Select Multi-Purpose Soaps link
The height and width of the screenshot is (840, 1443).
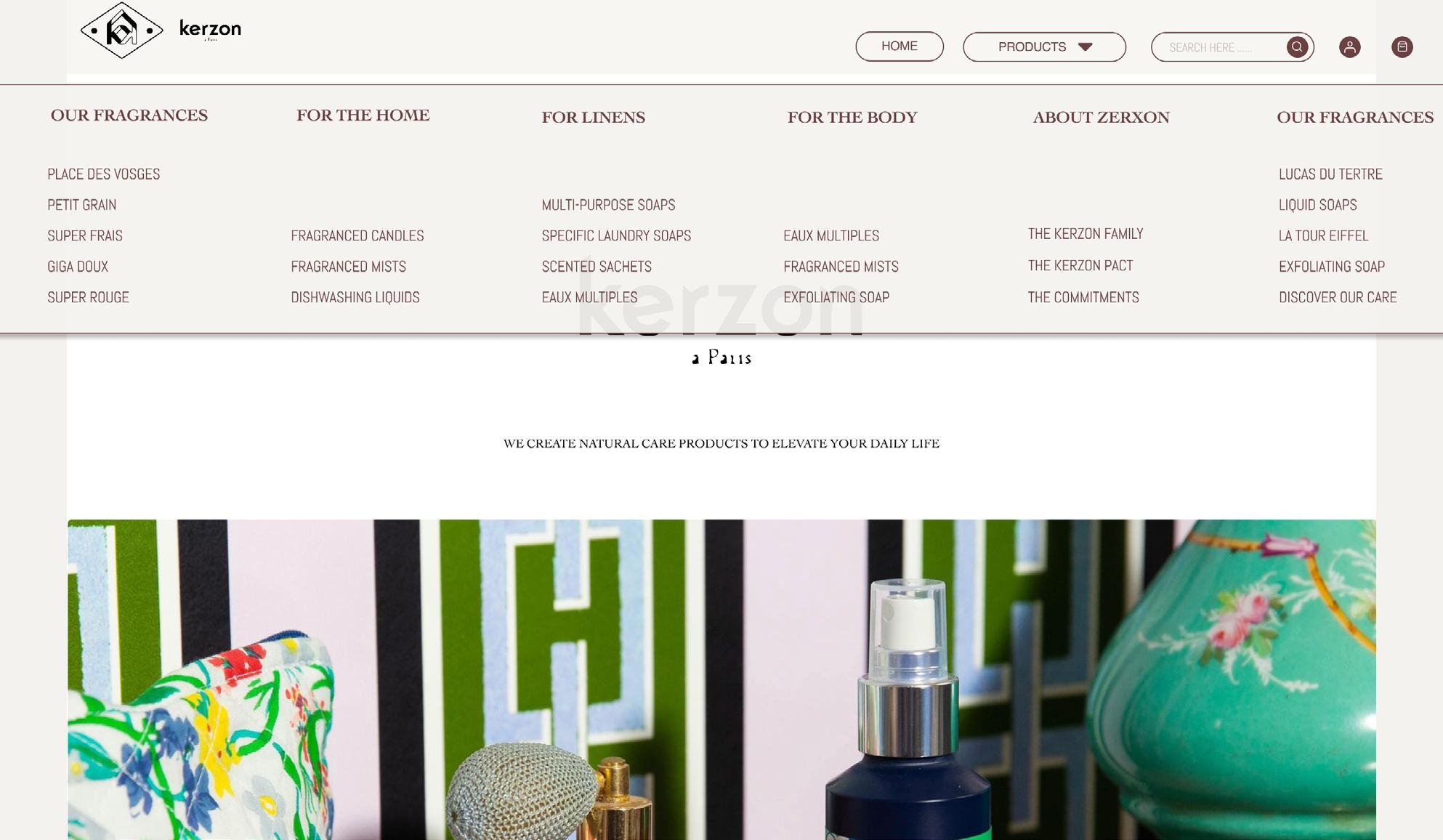click(x=608, y=205)
